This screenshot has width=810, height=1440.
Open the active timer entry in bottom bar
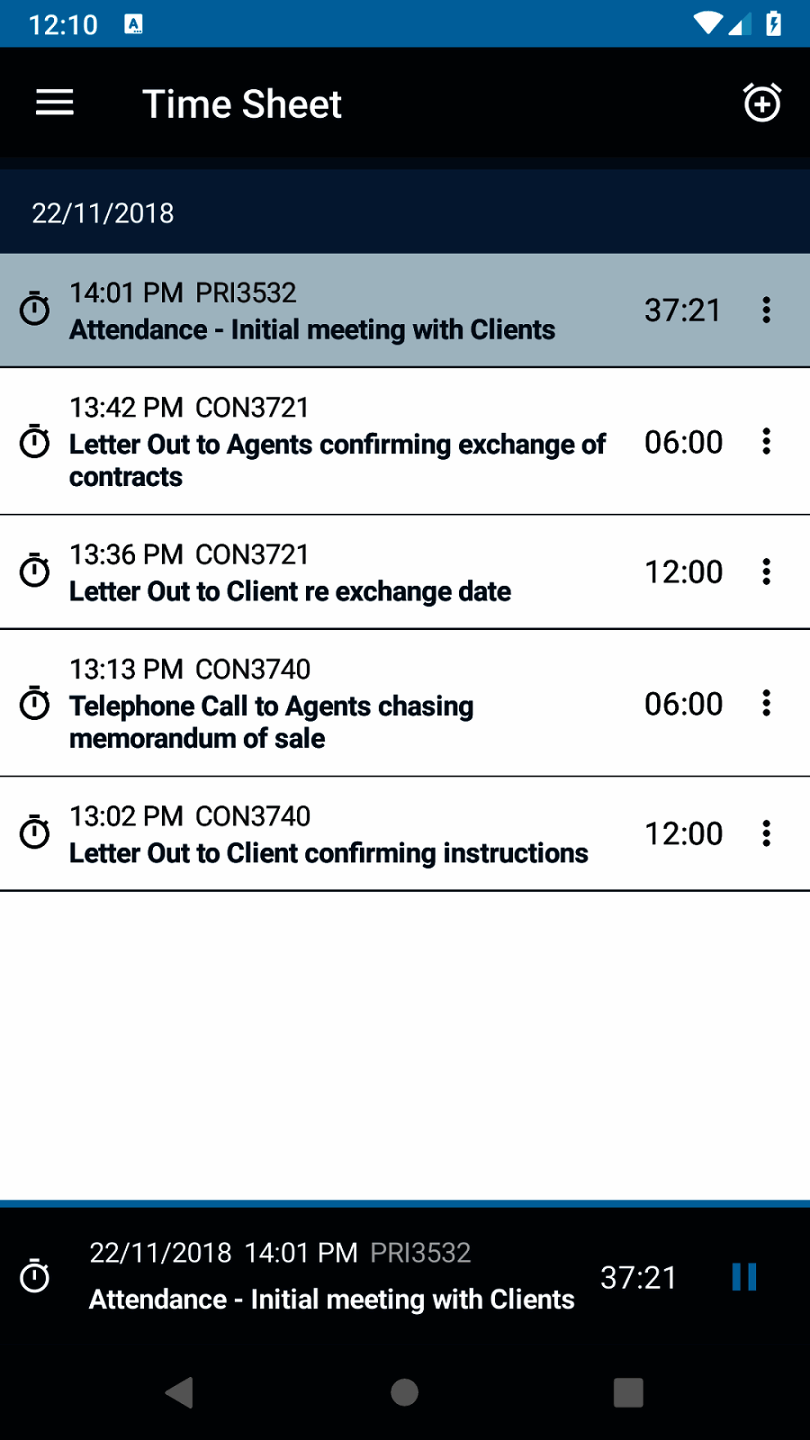pyautogui.click(x=331, y=1298)
